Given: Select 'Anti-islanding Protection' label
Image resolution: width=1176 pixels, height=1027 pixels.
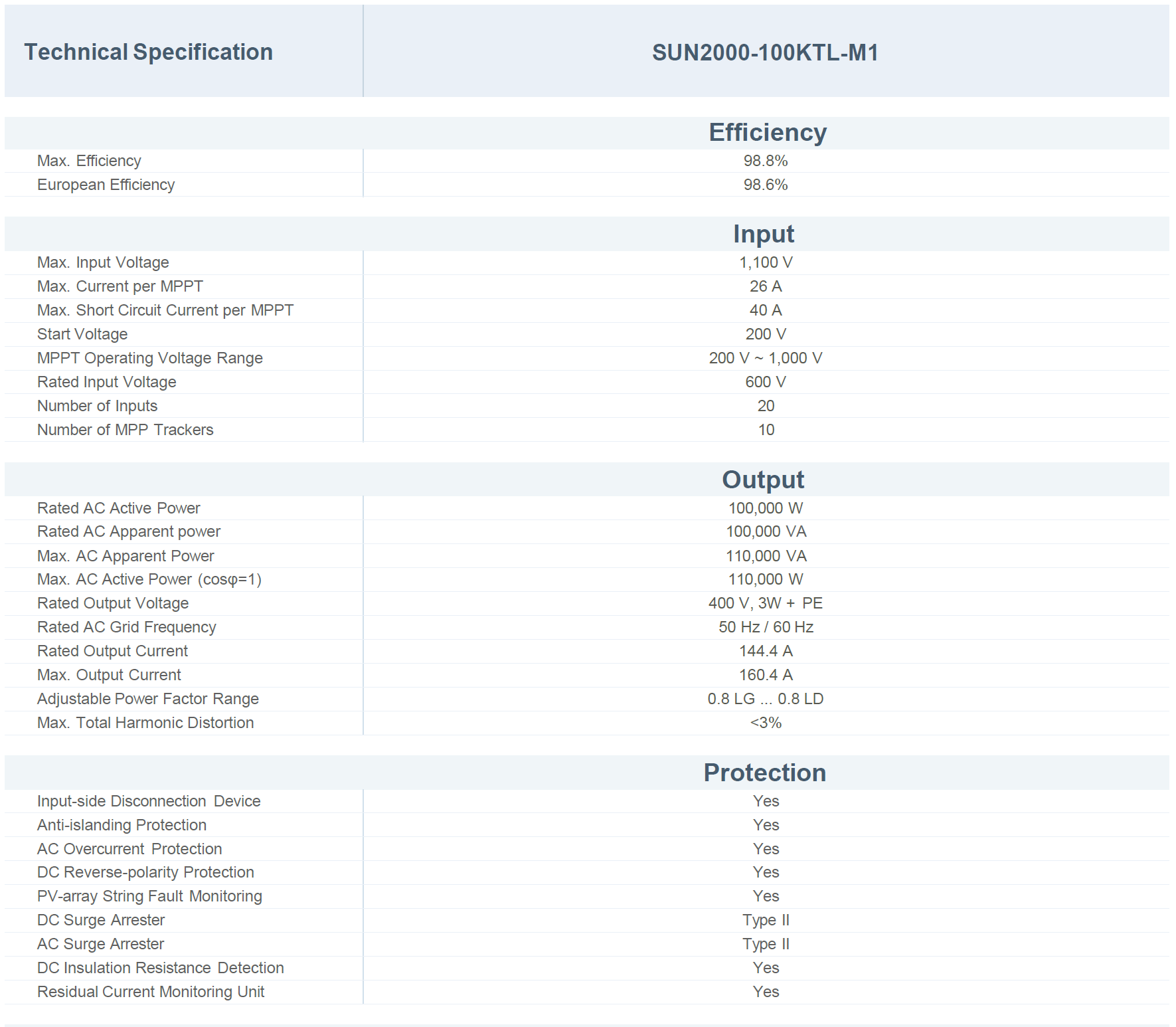Looking at the screenshot, I should 122,825.
